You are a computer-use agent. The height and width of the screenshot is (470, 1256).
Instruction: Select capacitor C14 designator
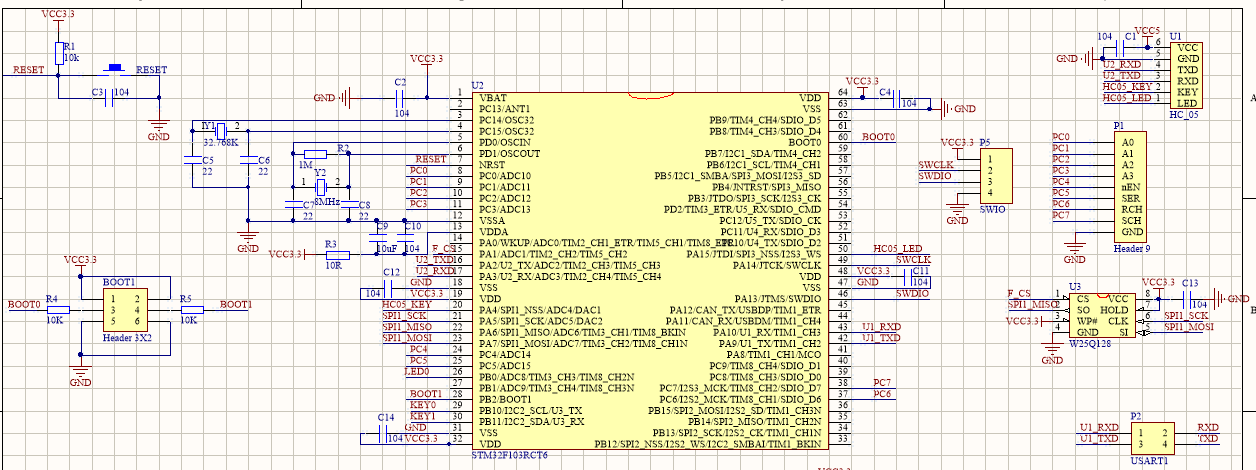click(x=385, y=417)
